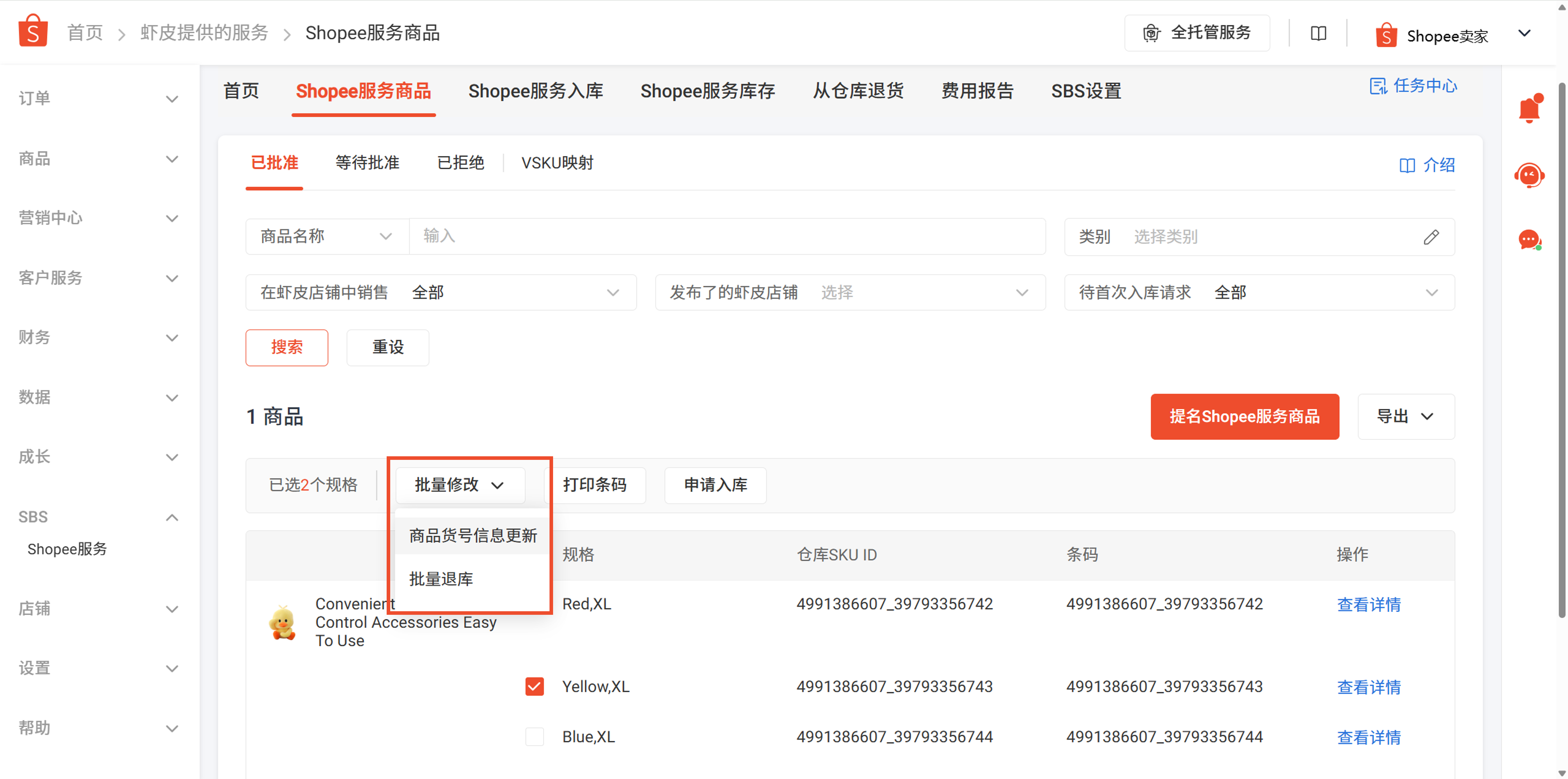Switch to 费用报告 tab

tap(978, 91)
